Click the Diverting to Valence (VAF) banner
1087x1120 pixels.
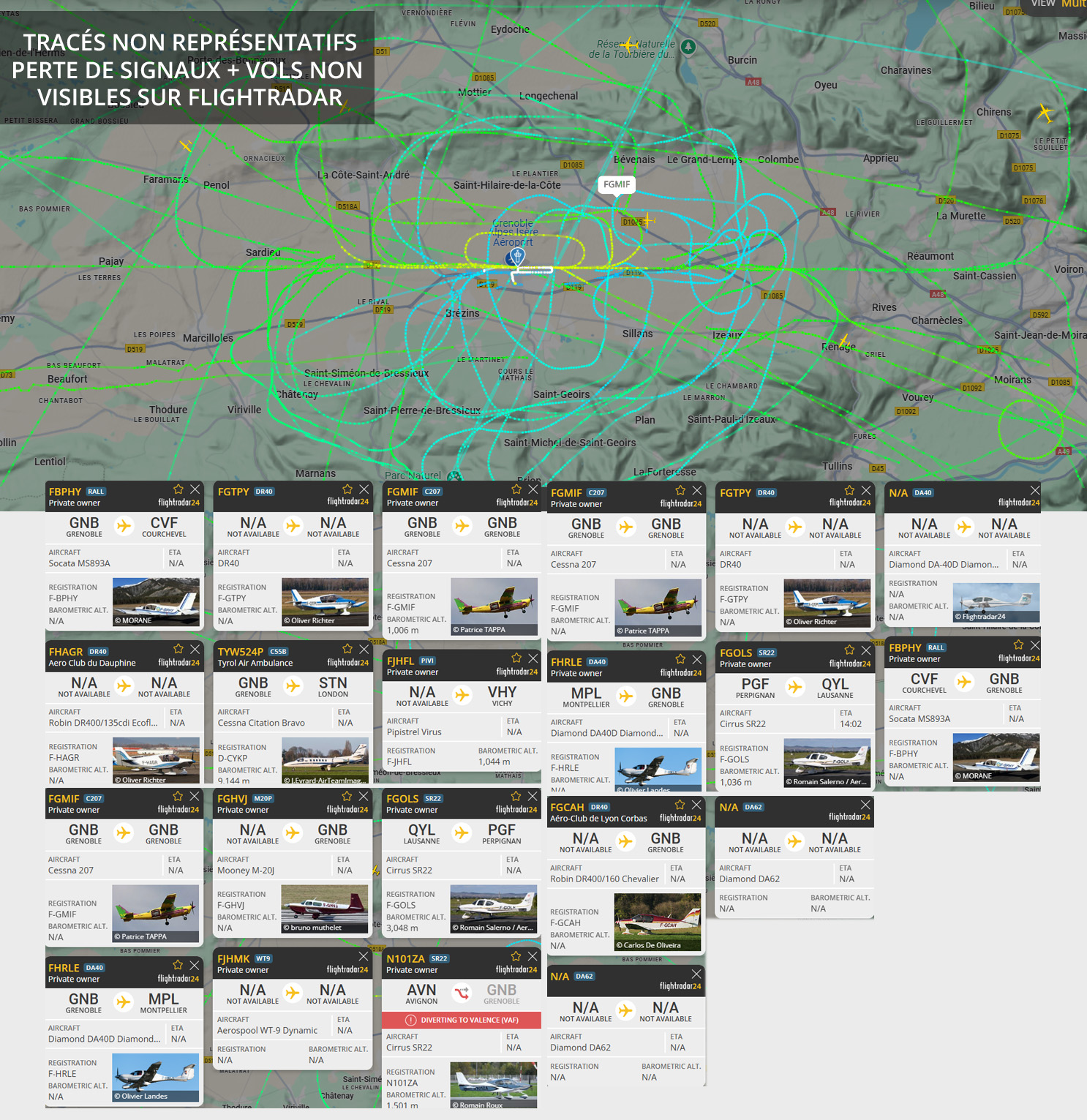[462, 1020]
